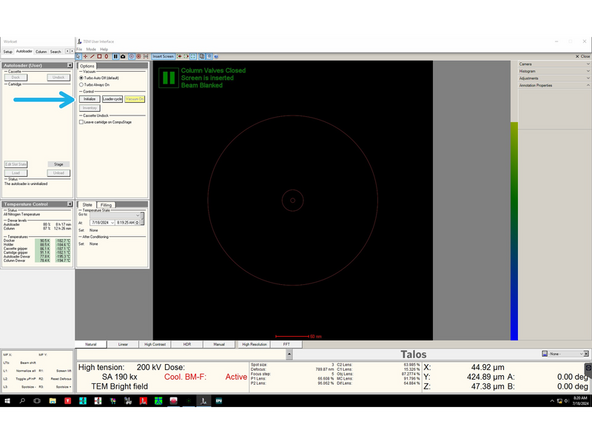Select the Options tab in autoloader flap-out
This screenshot has height=444, width=592.
click(87, 66)
